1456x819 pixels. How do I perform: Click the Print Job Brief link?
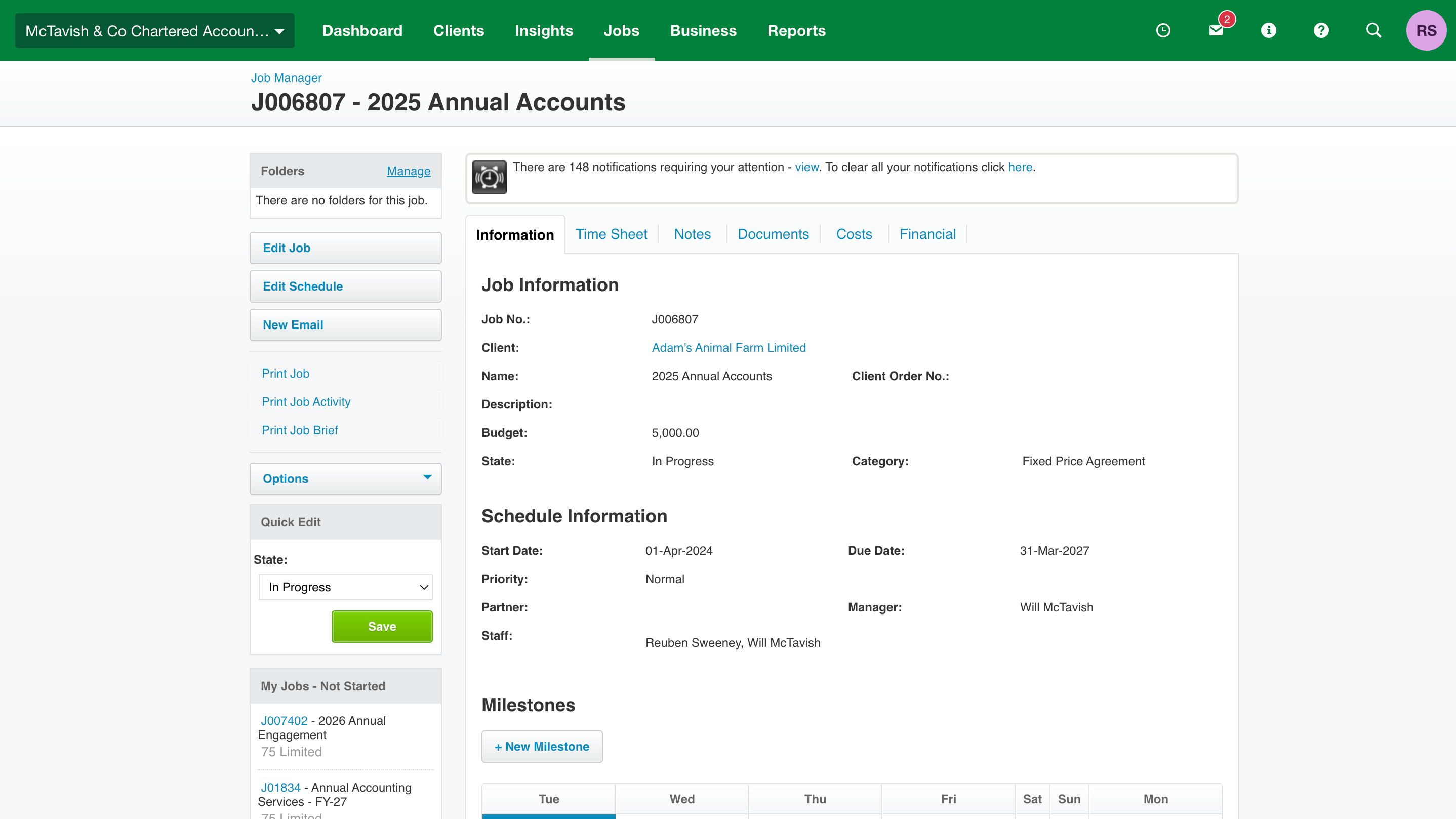coord(300,430)
